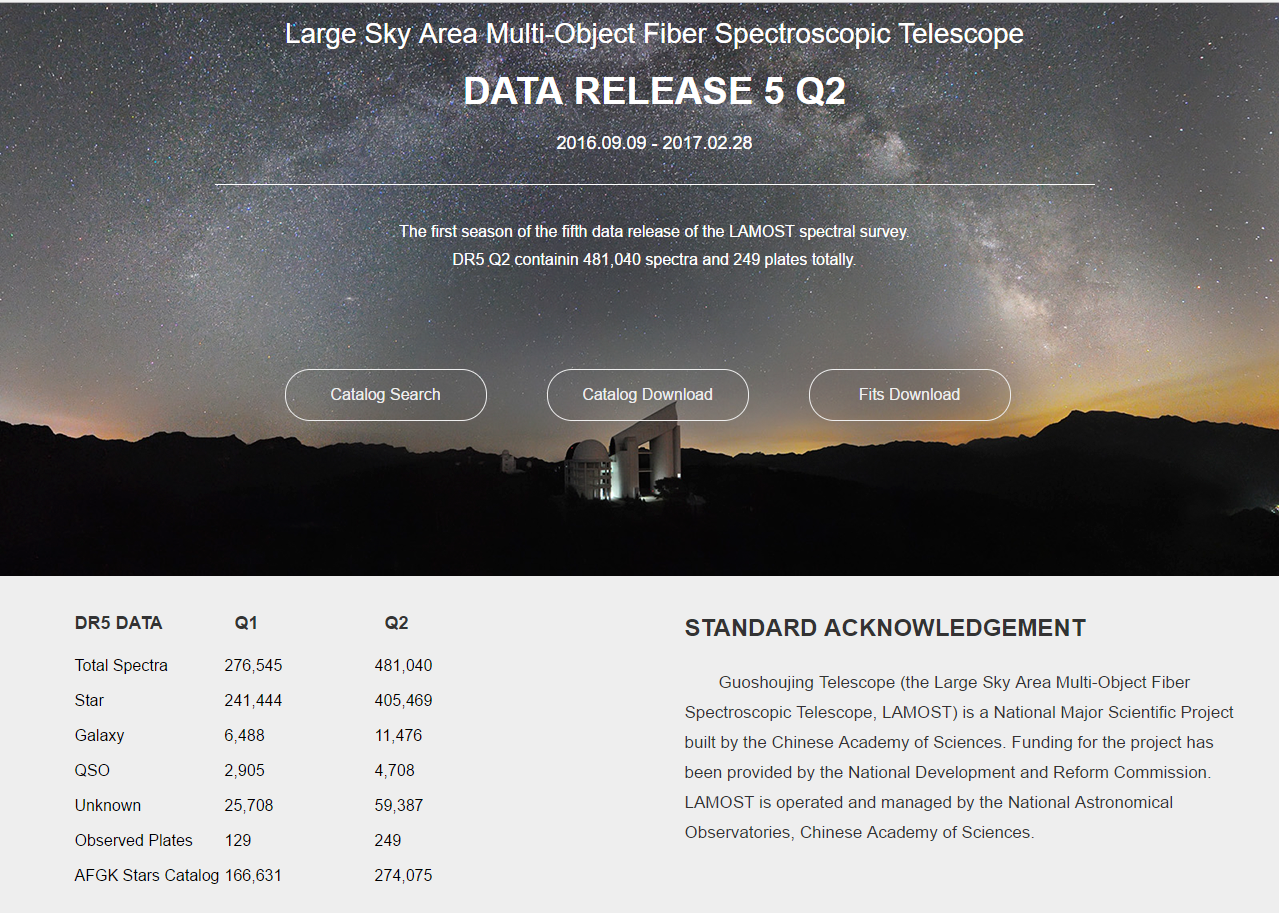Screen dimensions: 1279x913
Task: Click Galaxy Q1 value 6,488
Action: pyautogui.click(x=245, y=736)
